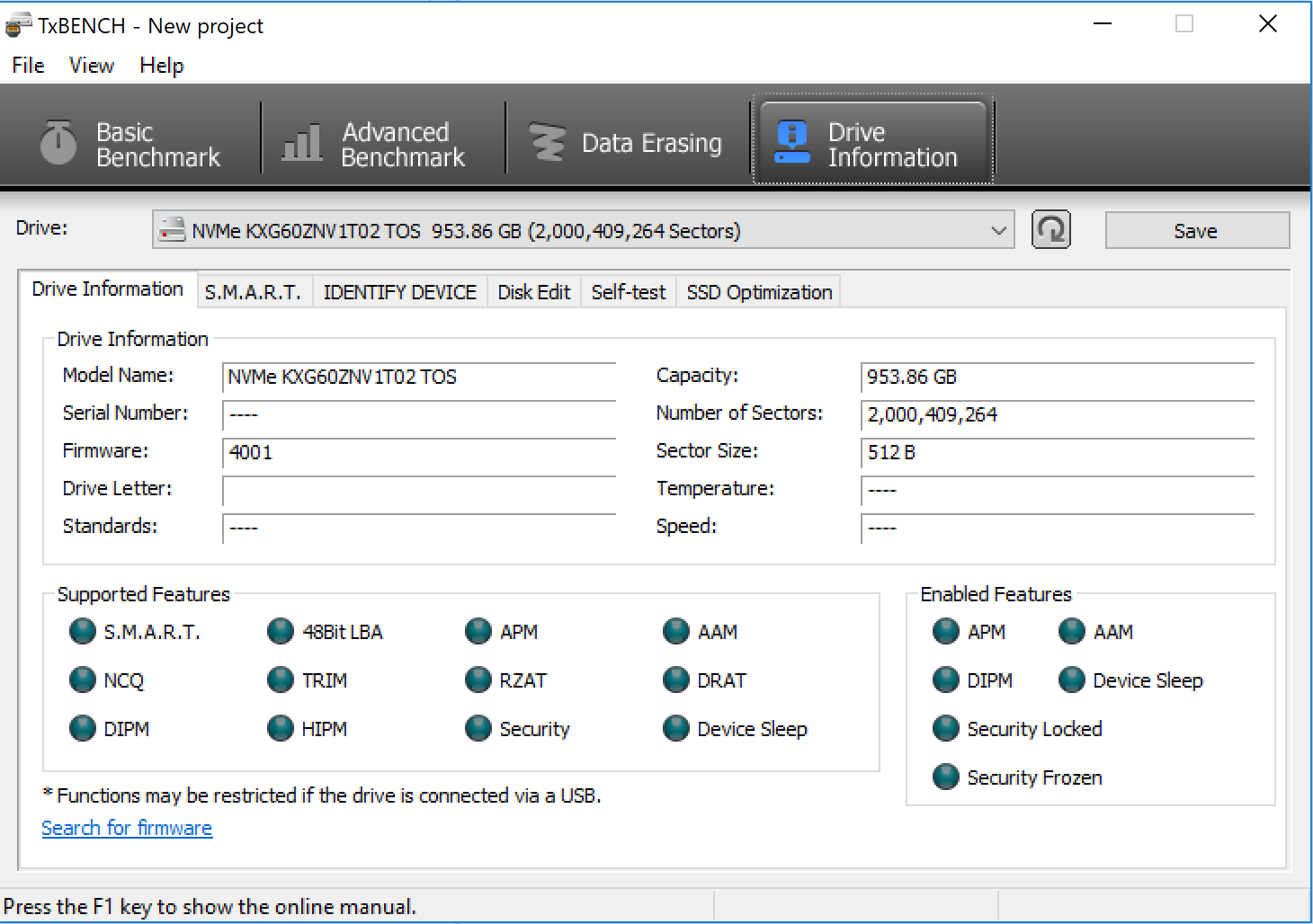This screenshot has width=1313, height=924.
Task: Switch to the SSD Optimization tab
Action: pos(759,292)
